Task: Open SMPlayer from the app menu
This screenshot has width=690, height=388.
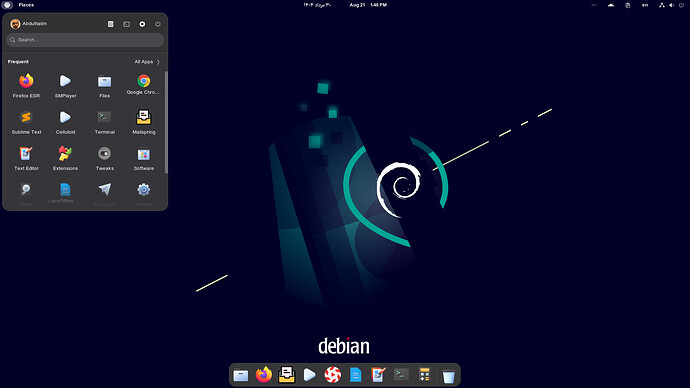Action: 65,86
